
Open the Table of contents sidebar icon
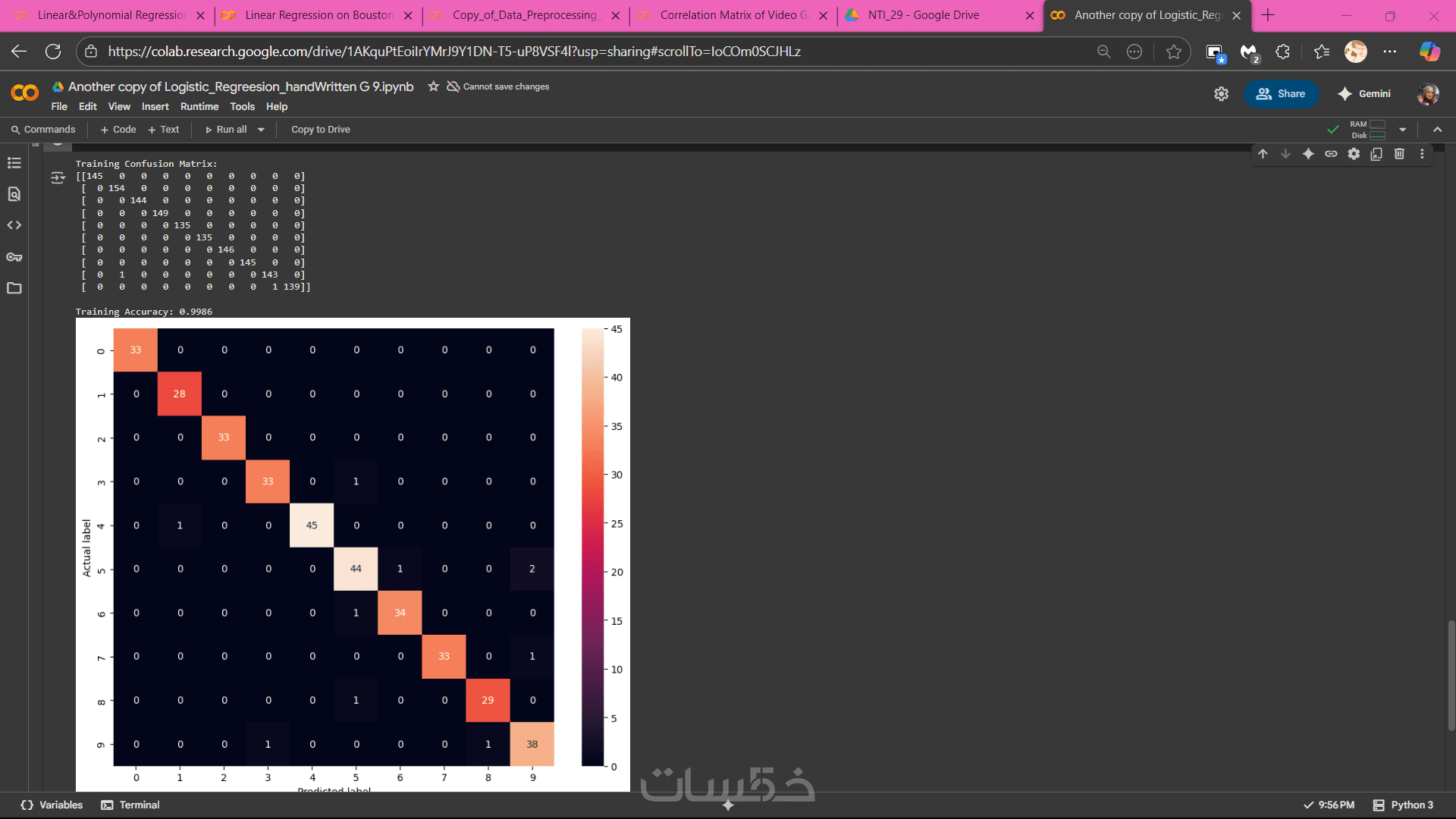(14, 163)
